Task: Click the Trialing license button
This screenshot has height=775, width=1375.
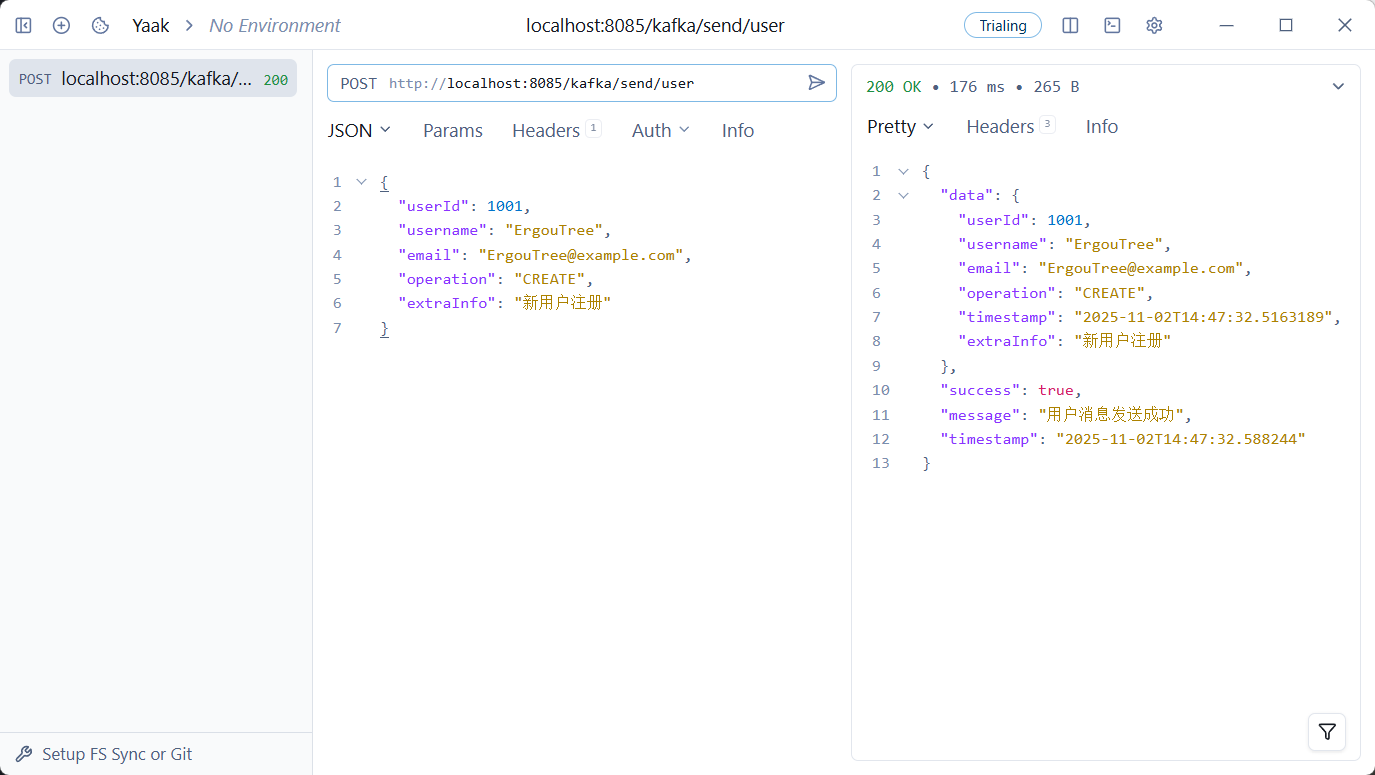Action: click(1002, 25)
